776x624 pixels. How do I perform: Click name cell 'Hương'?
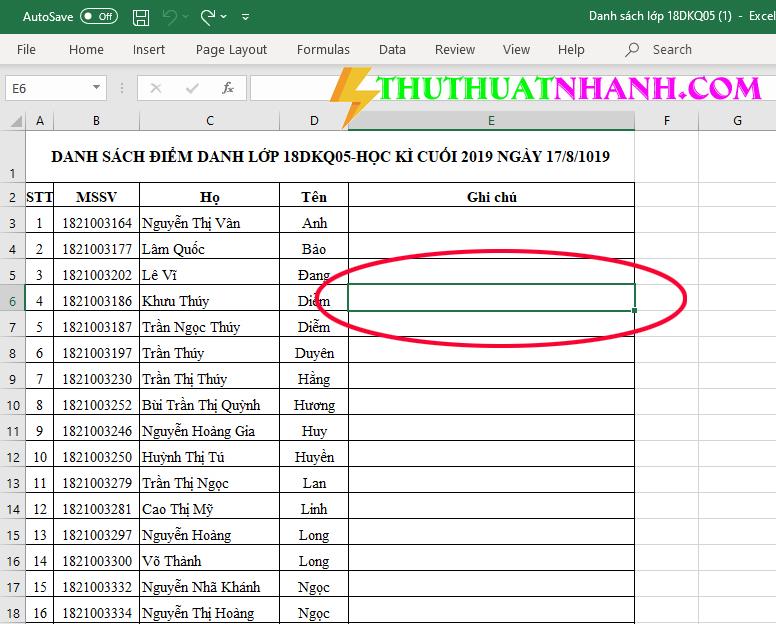click(x=314, y=402)
